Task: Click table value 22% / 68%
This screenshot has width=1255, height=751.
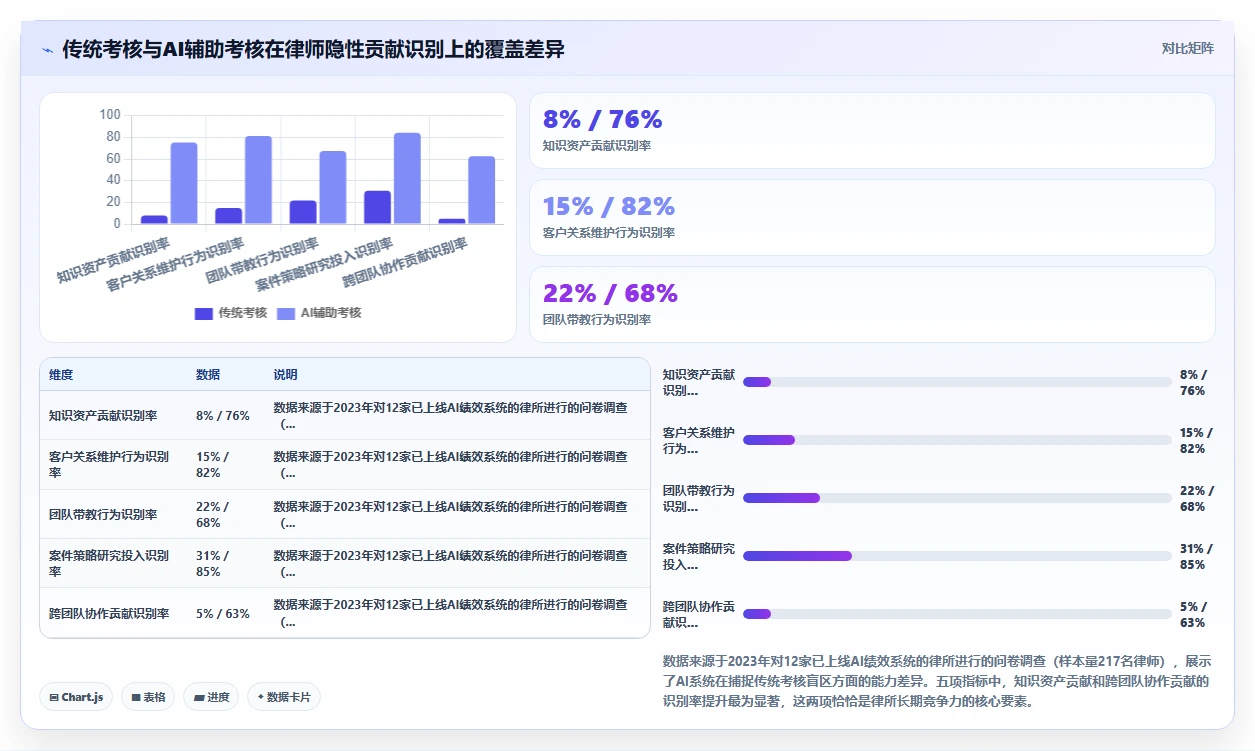Action: pyautogui.click(x=213, y=515)
